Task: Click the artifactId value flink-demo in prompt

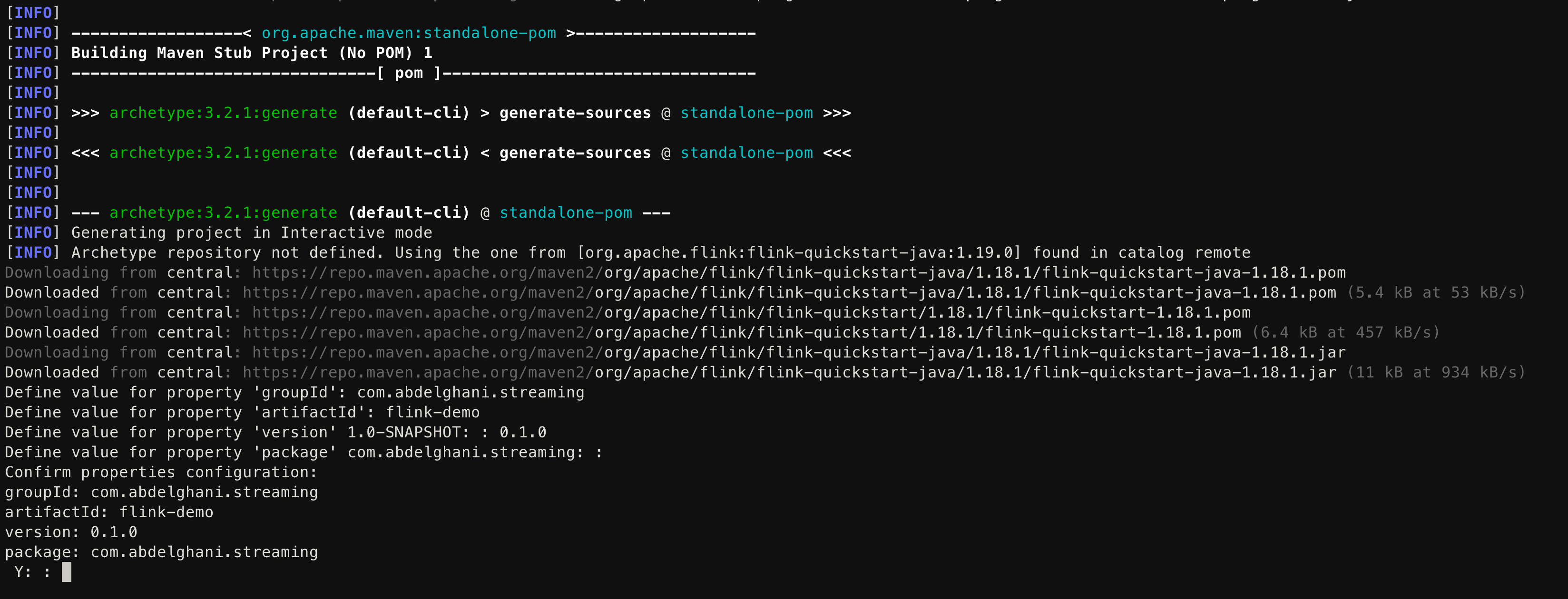Action: click(432, 413)
